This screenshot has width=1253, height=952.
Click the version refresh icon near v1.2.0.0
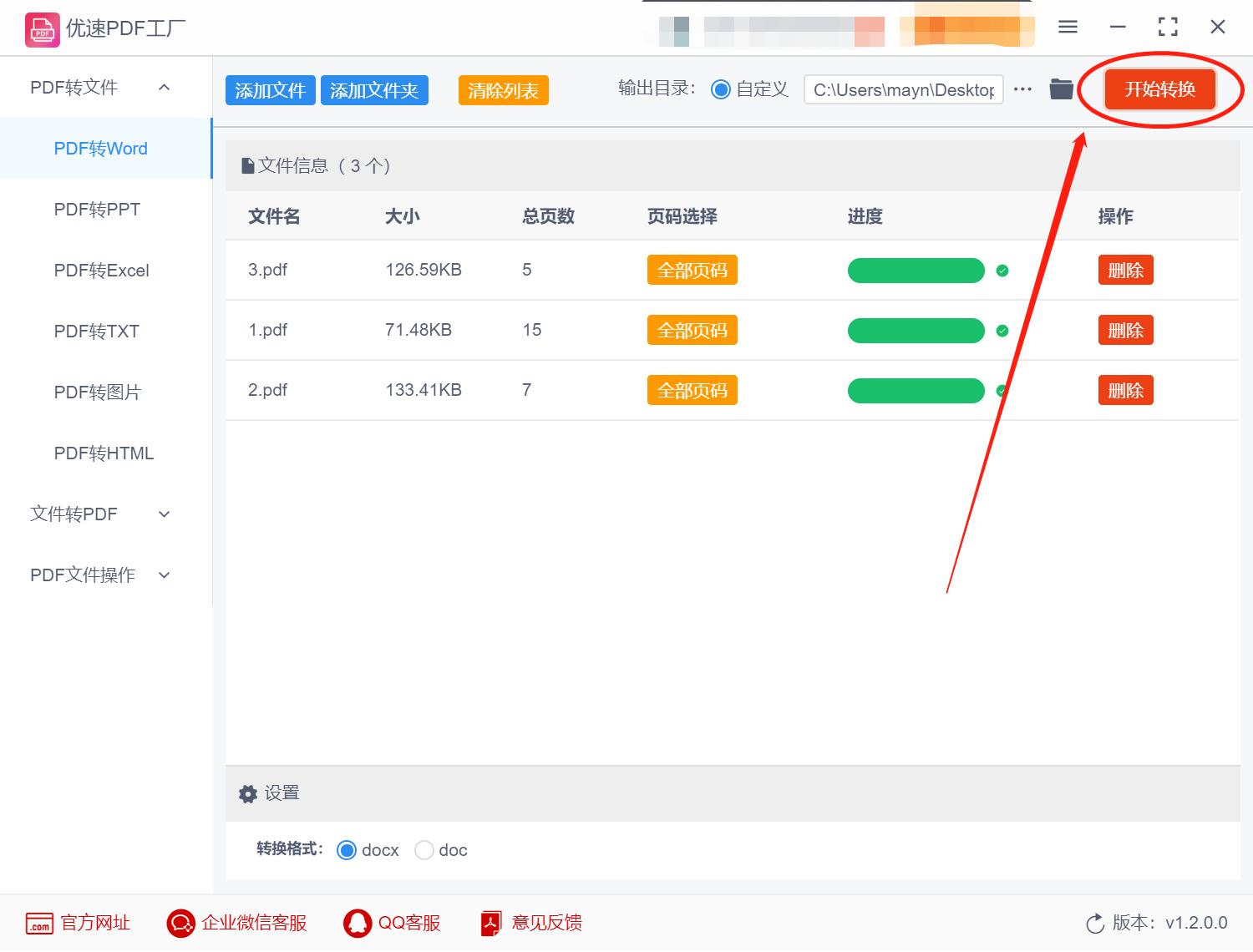coord(1096,924)
